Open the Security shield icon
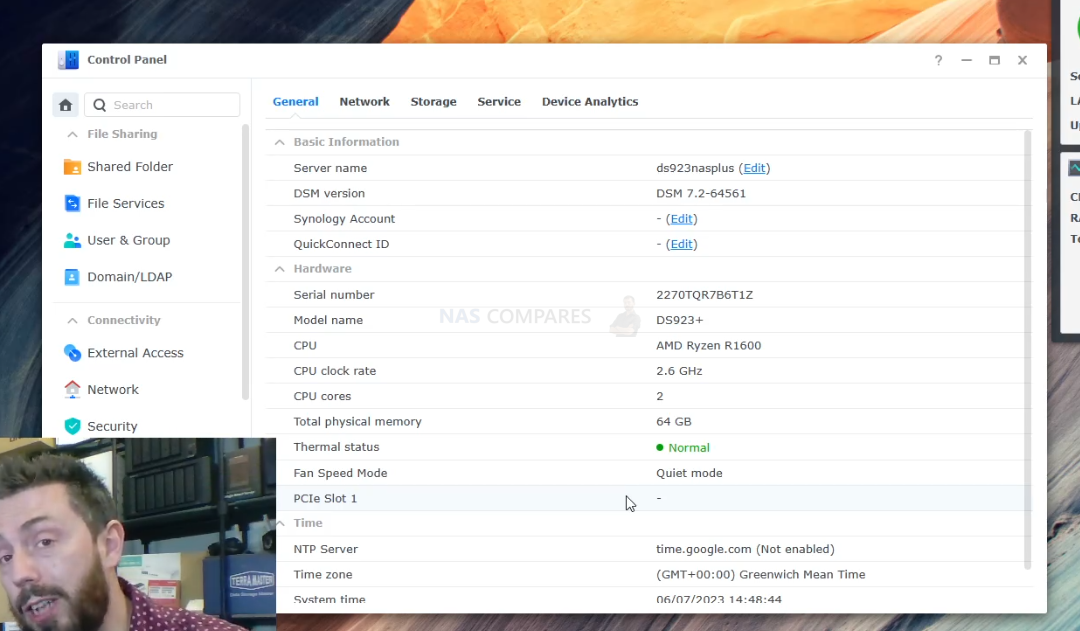Viewport: 1080px width, 631px height. (x=72, y=426)
